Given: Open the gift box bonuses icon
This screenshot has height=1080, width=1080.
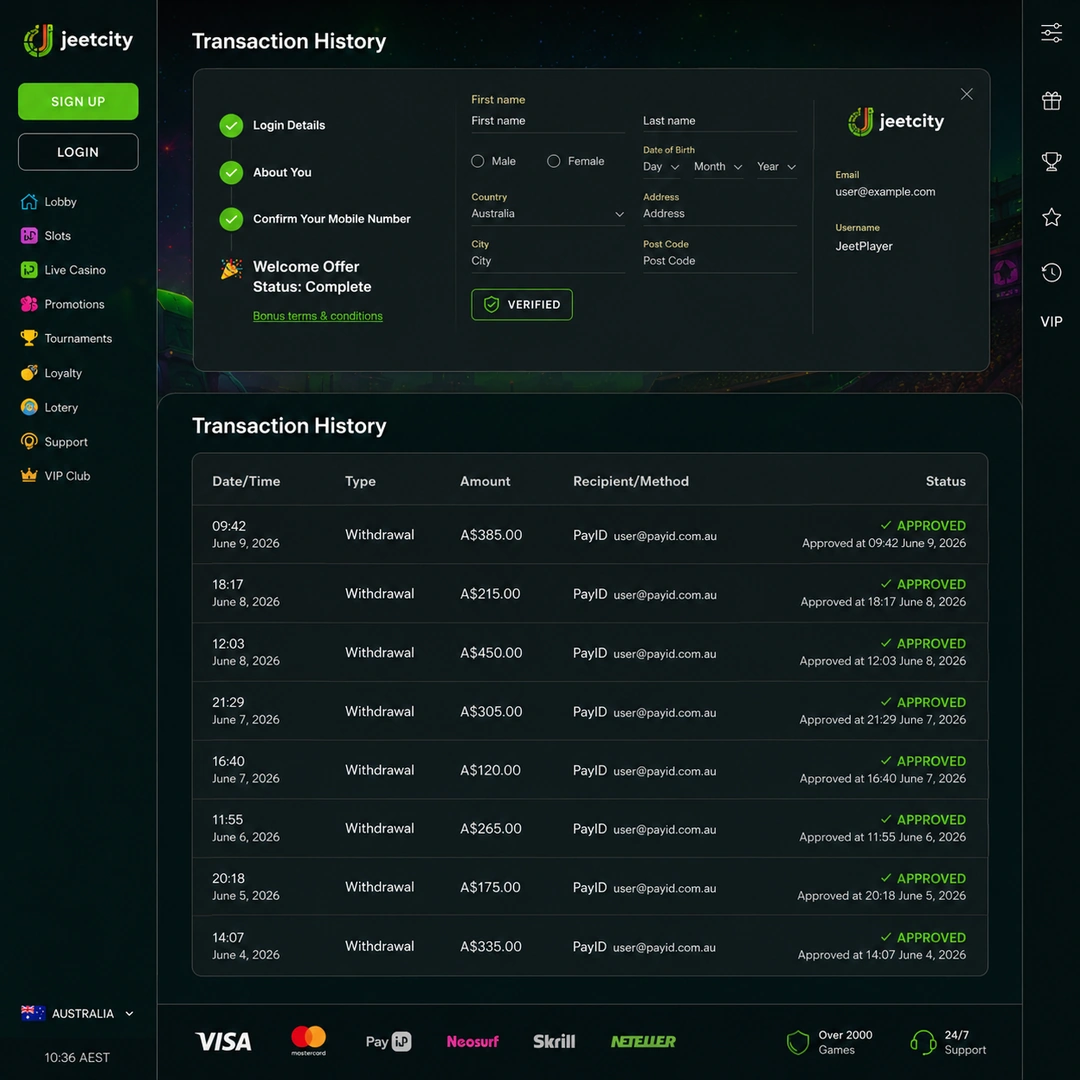Looking at the screenshot, I should (x=1051, y=101).
